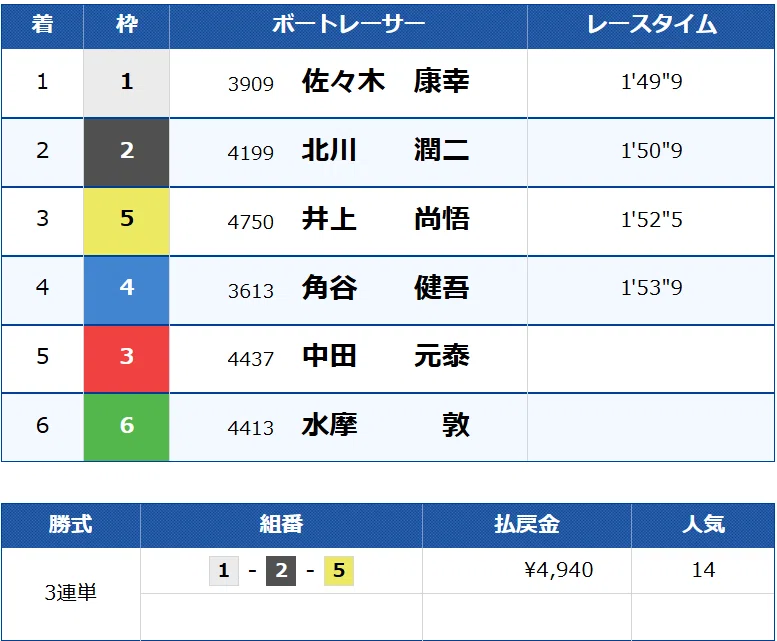
Task: Open racer 佐々木 康幸 profile
Action: pos(386,81)
